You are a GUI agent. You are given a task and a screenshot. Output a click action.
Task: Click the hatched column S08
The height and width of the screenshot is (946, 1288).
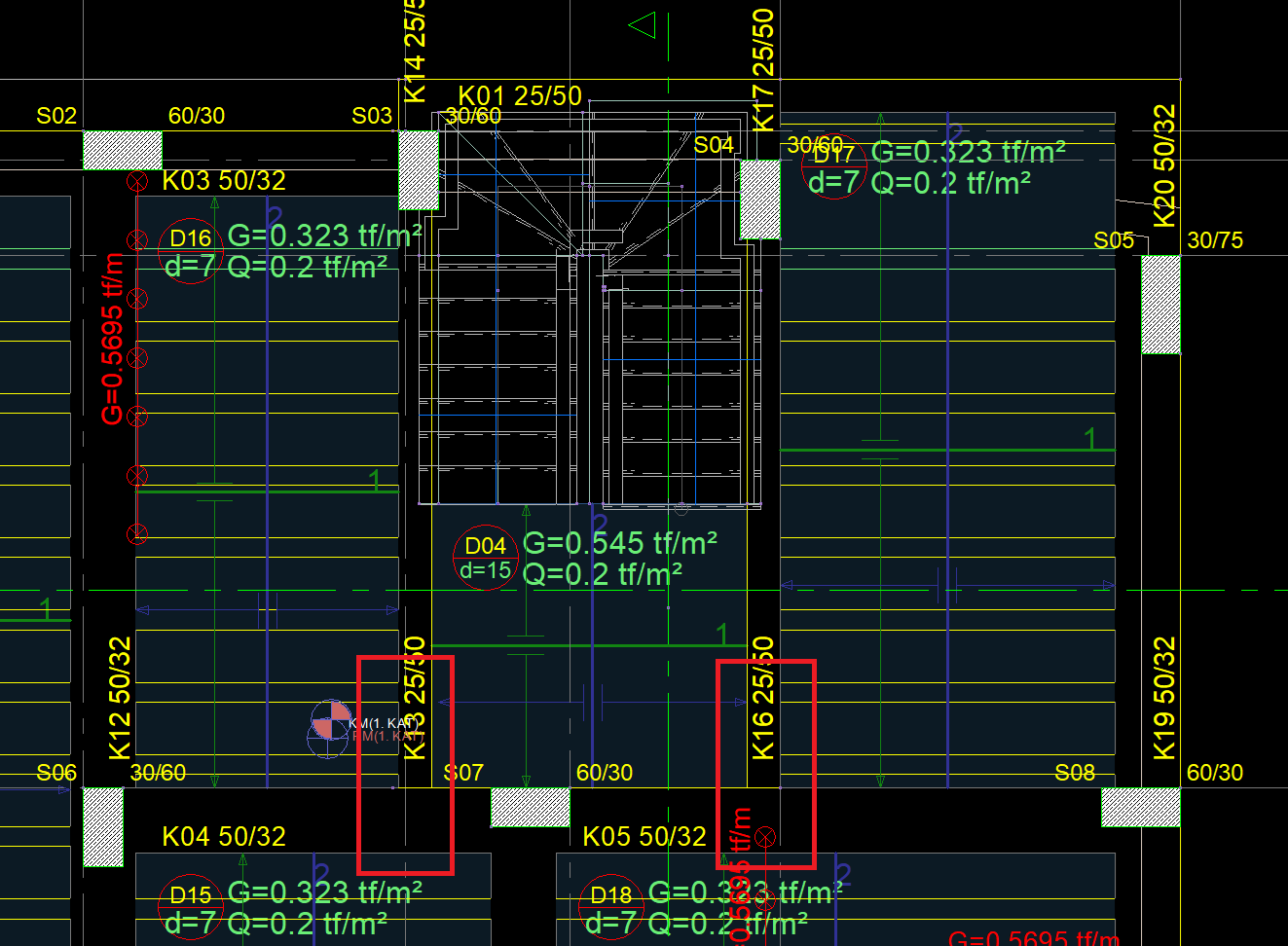[1140, 808]
